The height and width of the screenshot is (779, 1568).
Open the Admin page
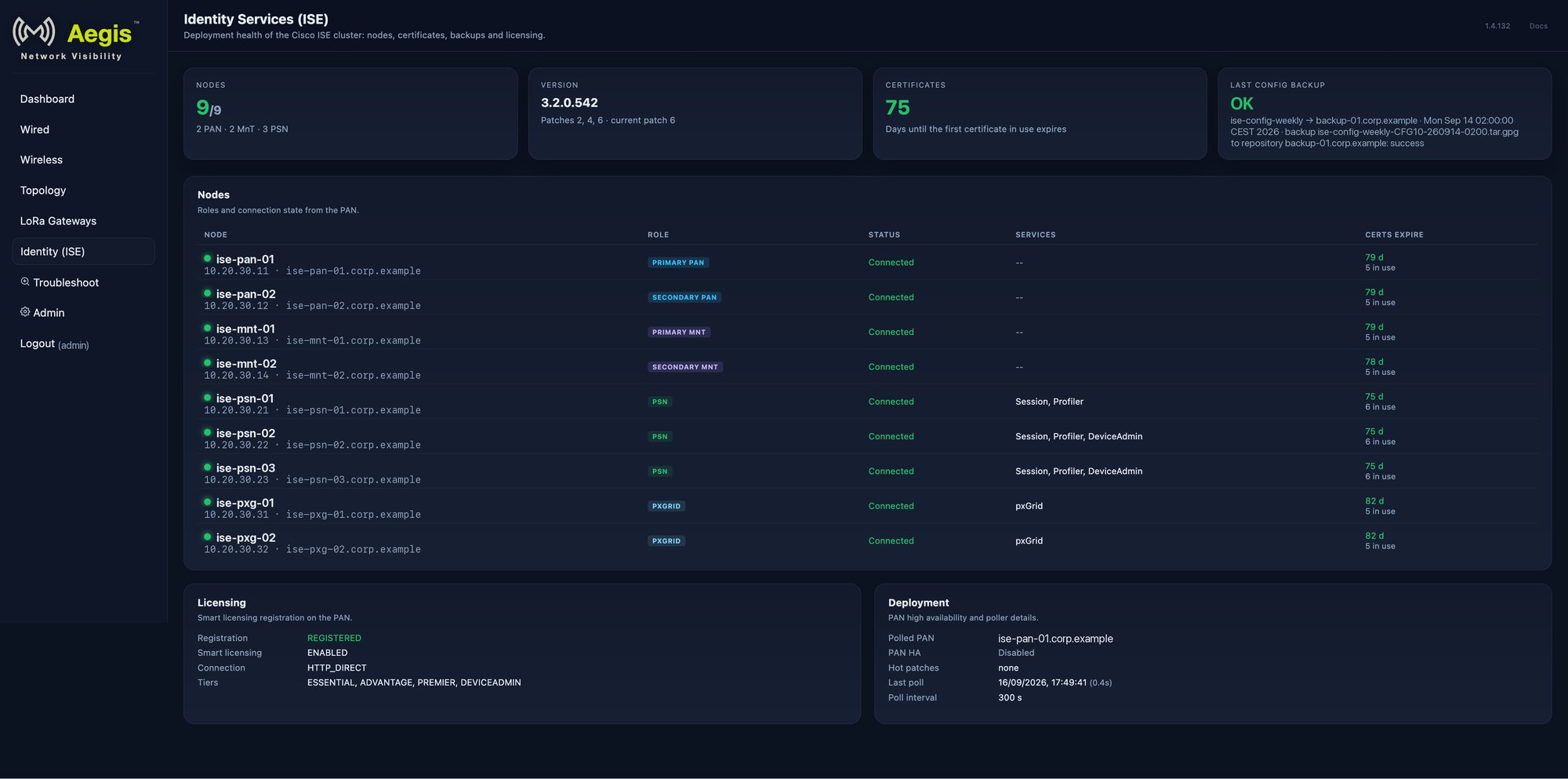point(83,313)
